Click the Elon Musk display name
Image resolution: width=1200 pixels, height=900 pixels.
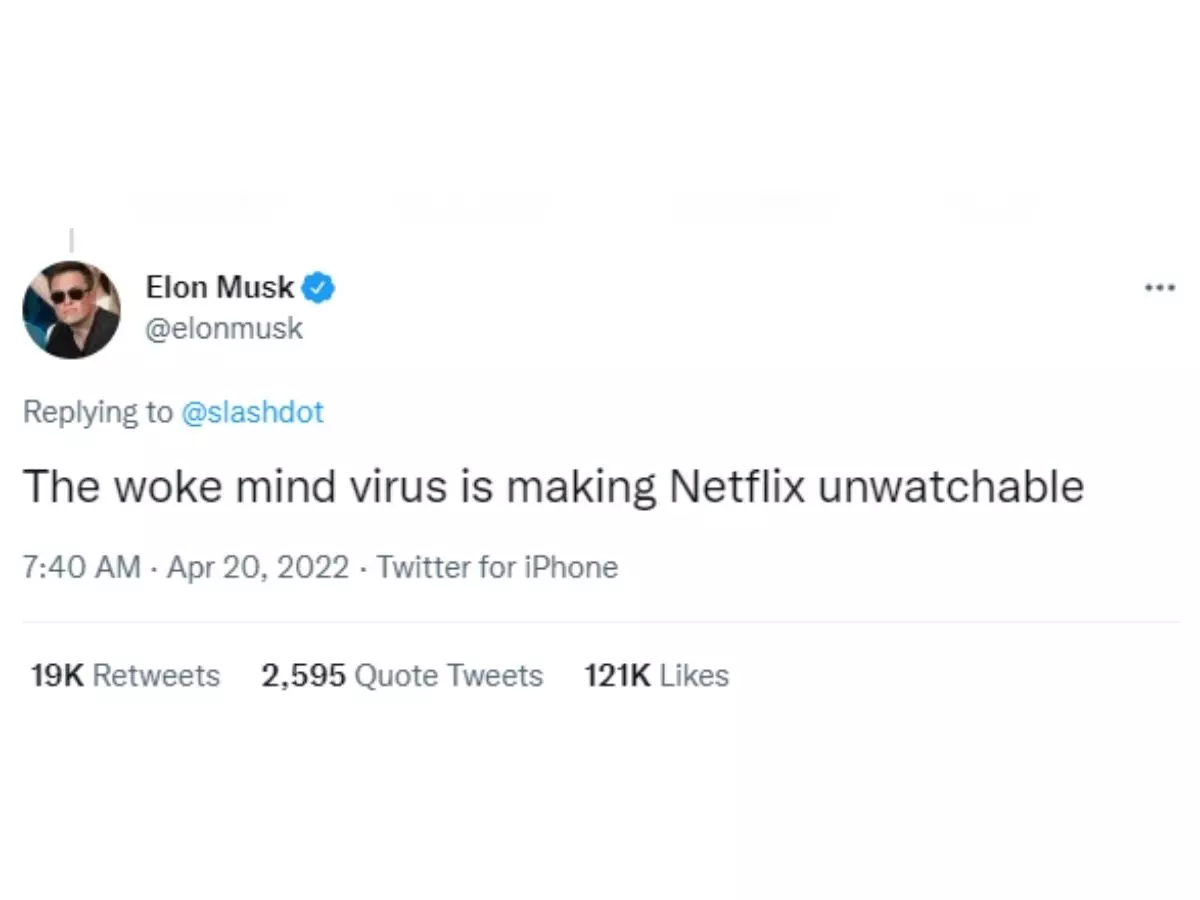pyautogui.click(x=219, y=287)
